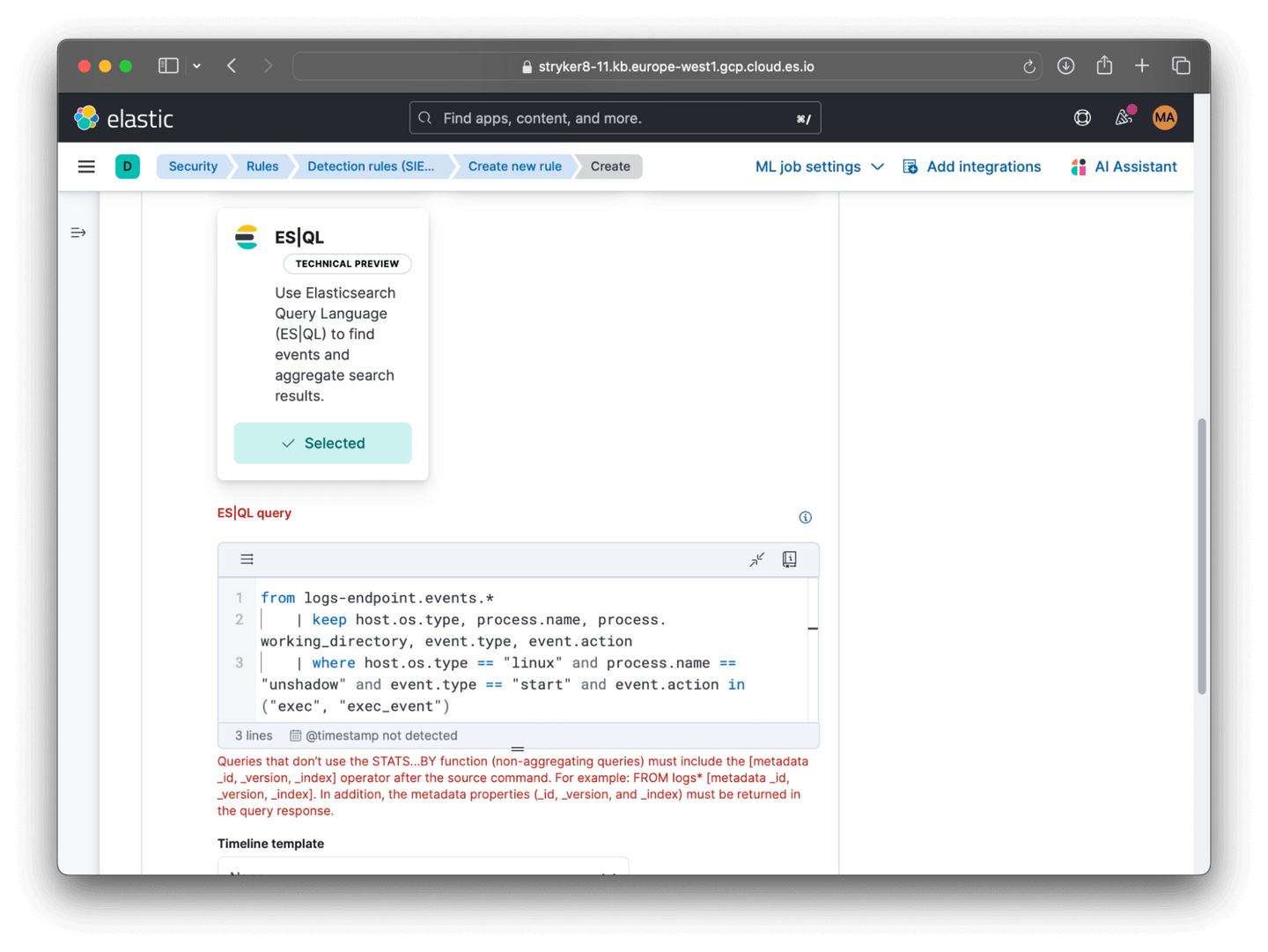
Task: Go to Security breadcrumb
Action: click(193, 166)
